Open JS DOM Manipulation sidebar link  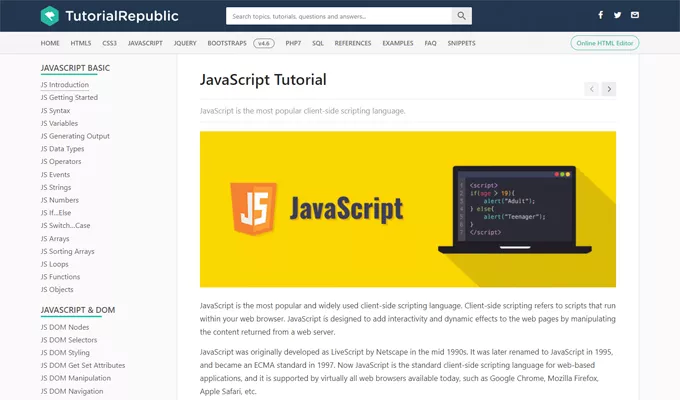(75, 378)
